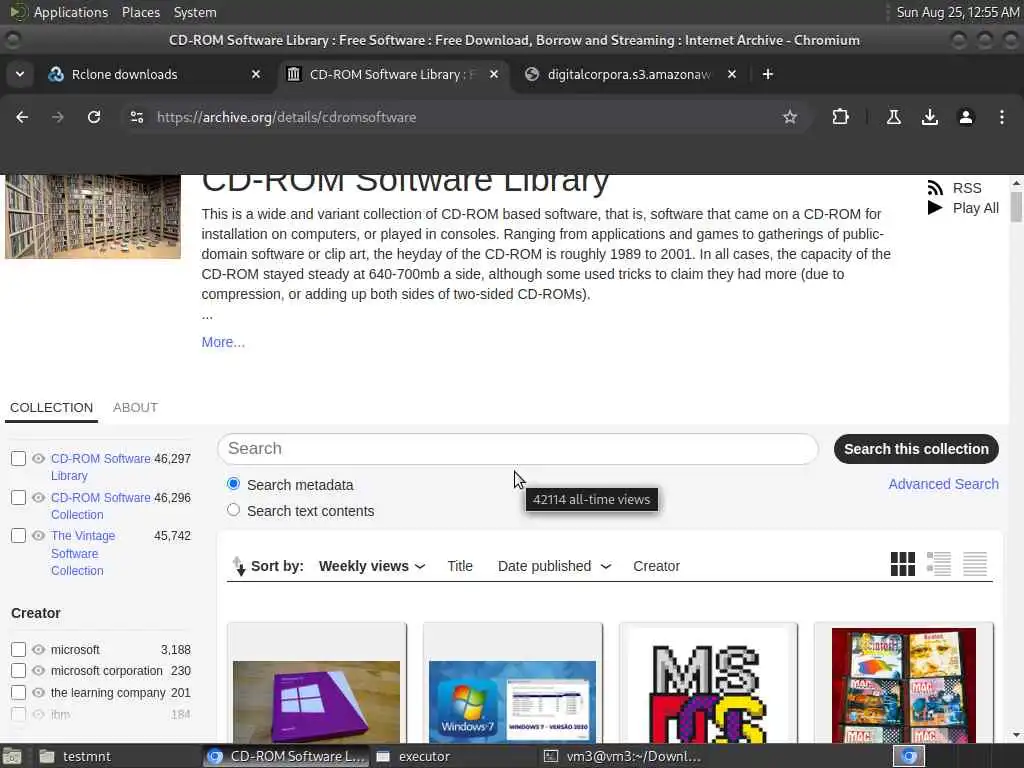This screenshot has height=768, width=1024.
Task: Sort results by Creator
Action: [x=656, y=566]
